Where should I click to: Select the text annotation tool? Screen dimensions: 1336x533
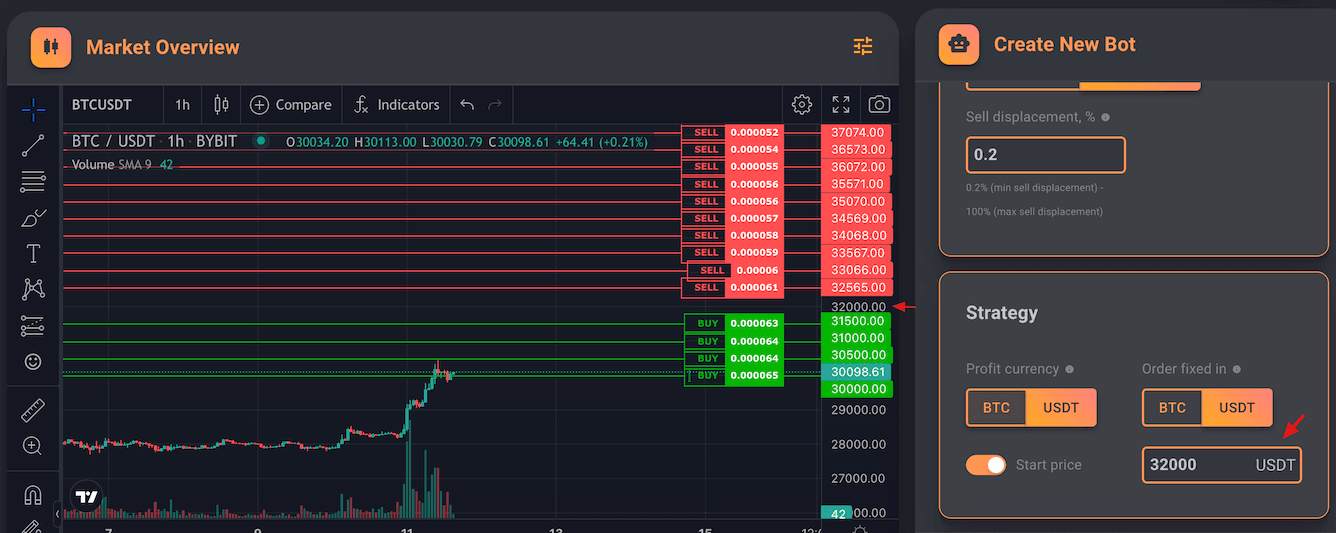[x=33, y=254]
